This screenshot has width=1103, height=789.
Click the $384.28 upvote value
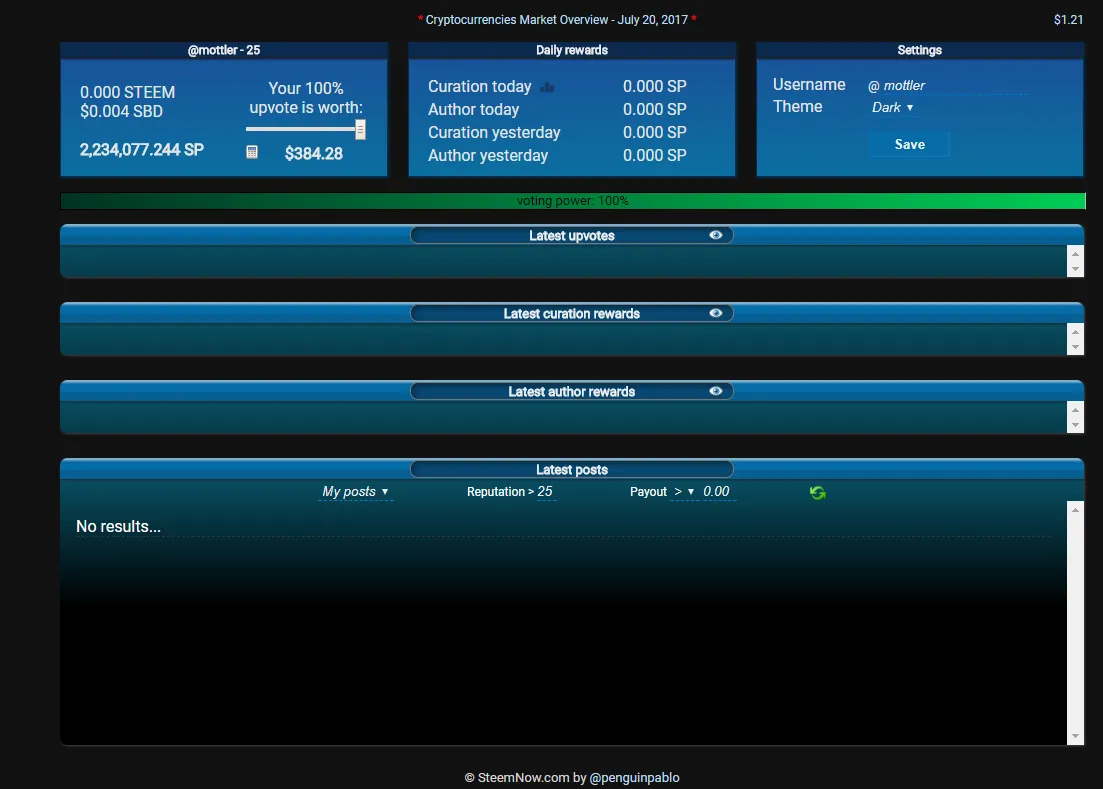(x=314, y=153)
